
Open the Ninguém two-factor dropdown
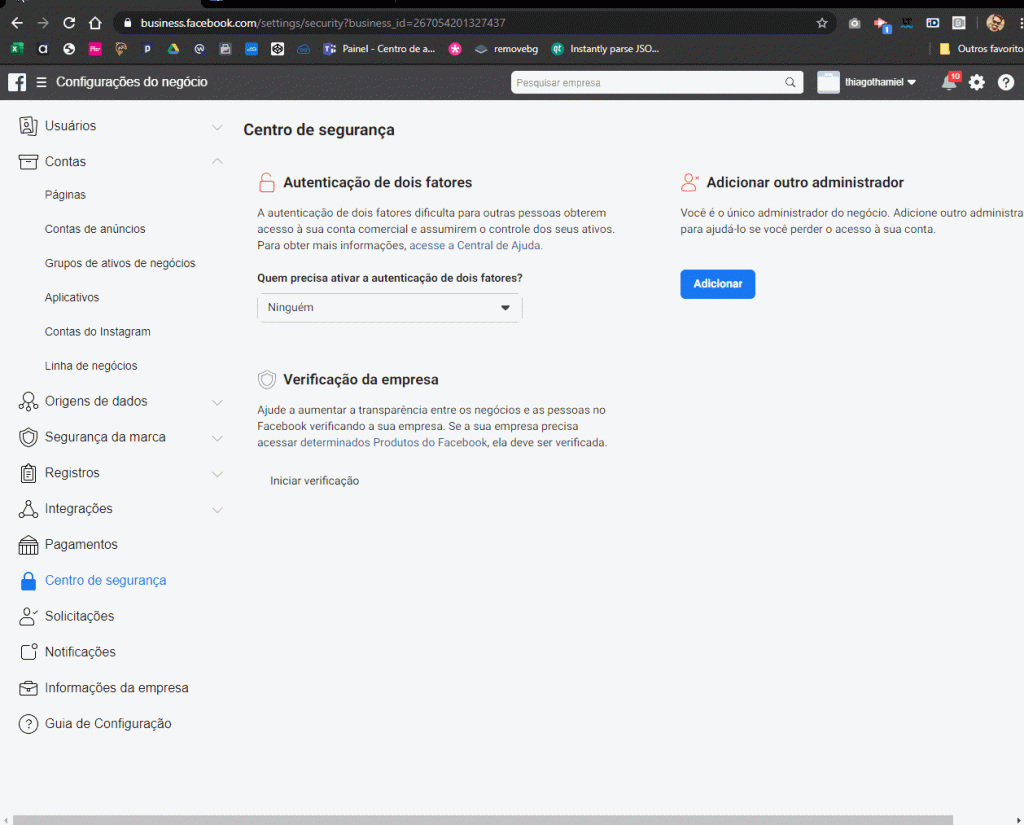[389, 308]
